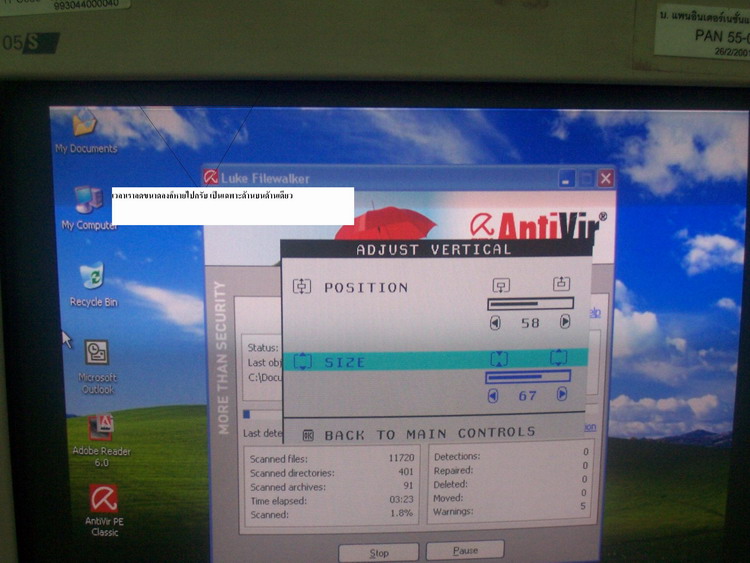
Task: Click the Status label in scan window
Action: point(263,348)
